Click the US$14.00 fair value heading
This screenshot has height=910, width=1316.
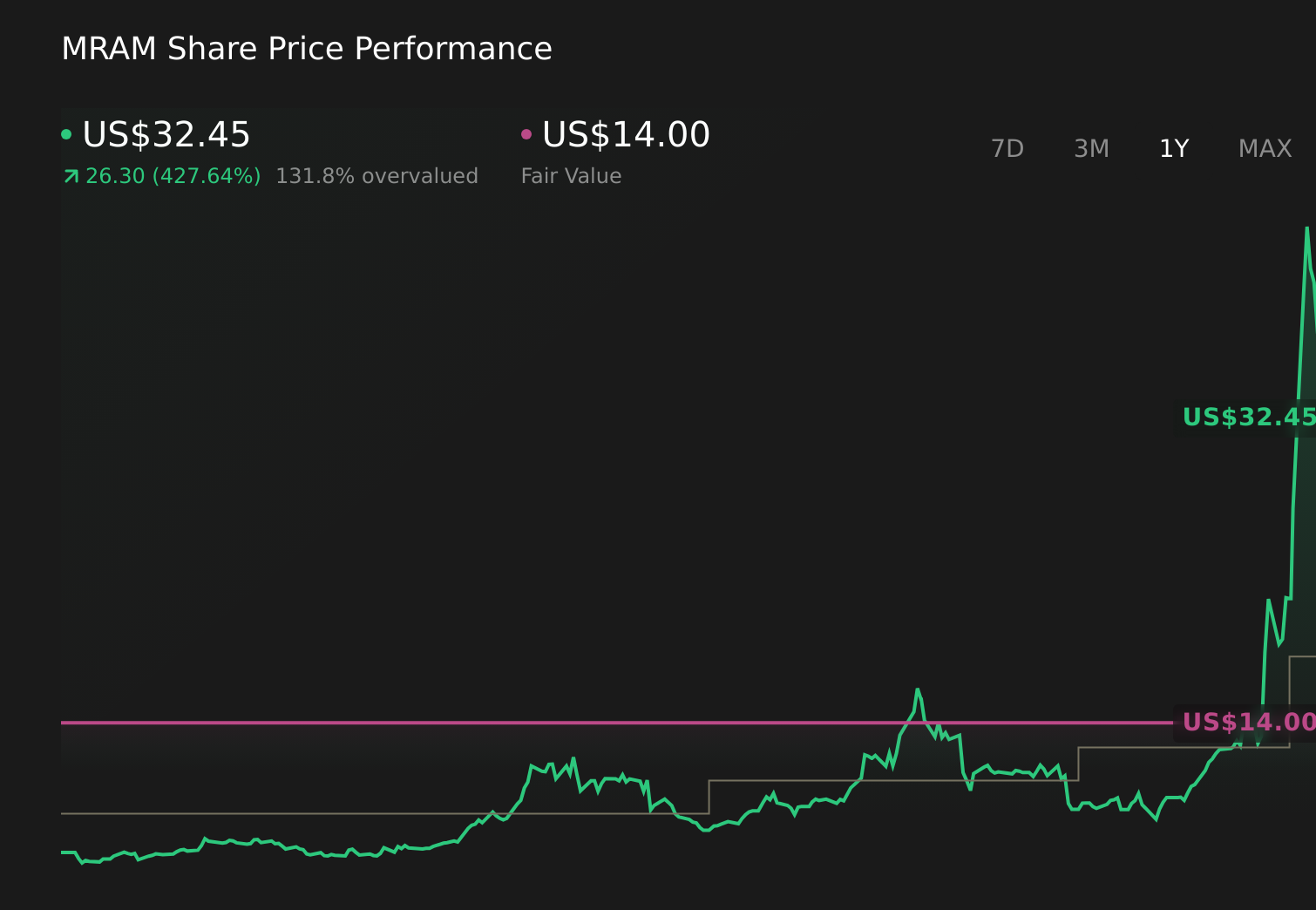point(626,135)
